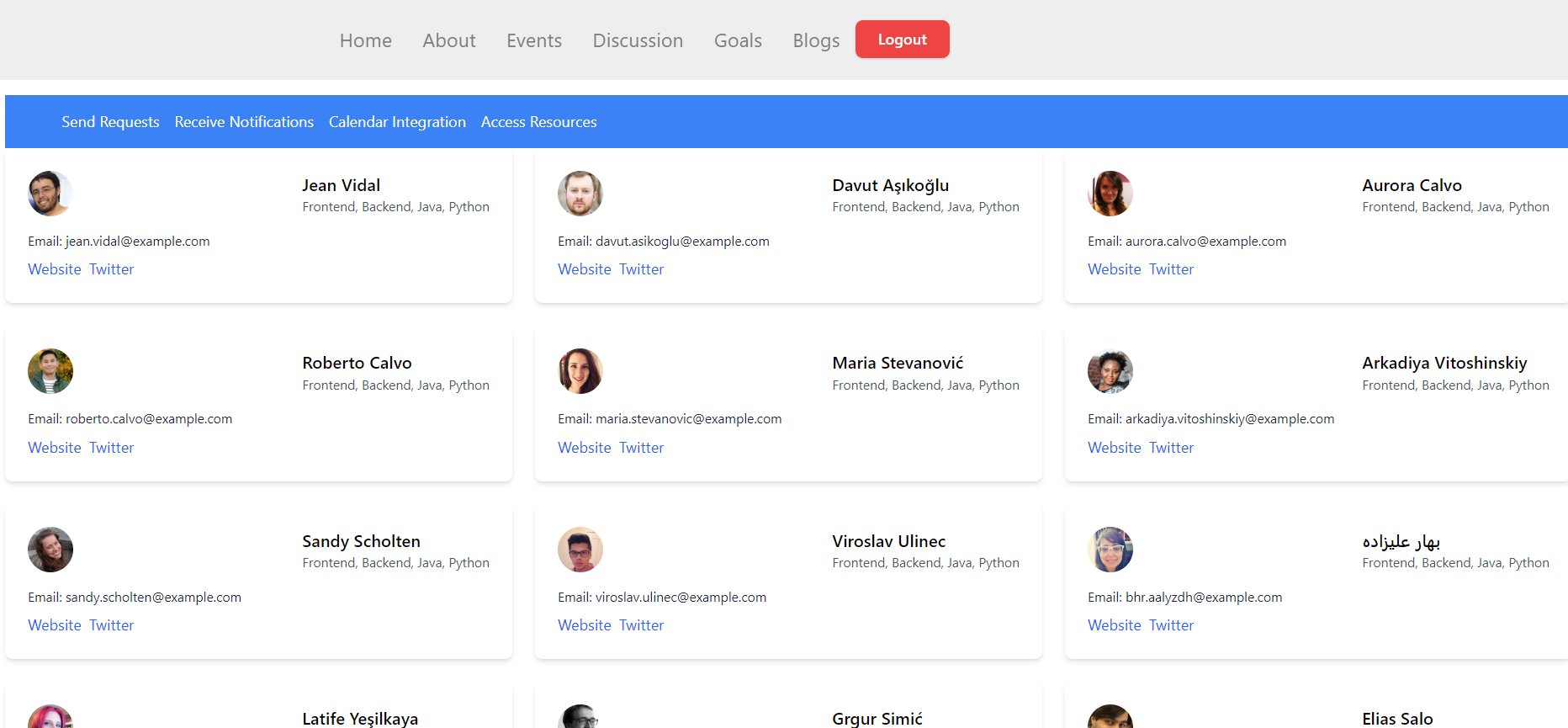Select Maria Stevanović's avatar

(580, 371)
